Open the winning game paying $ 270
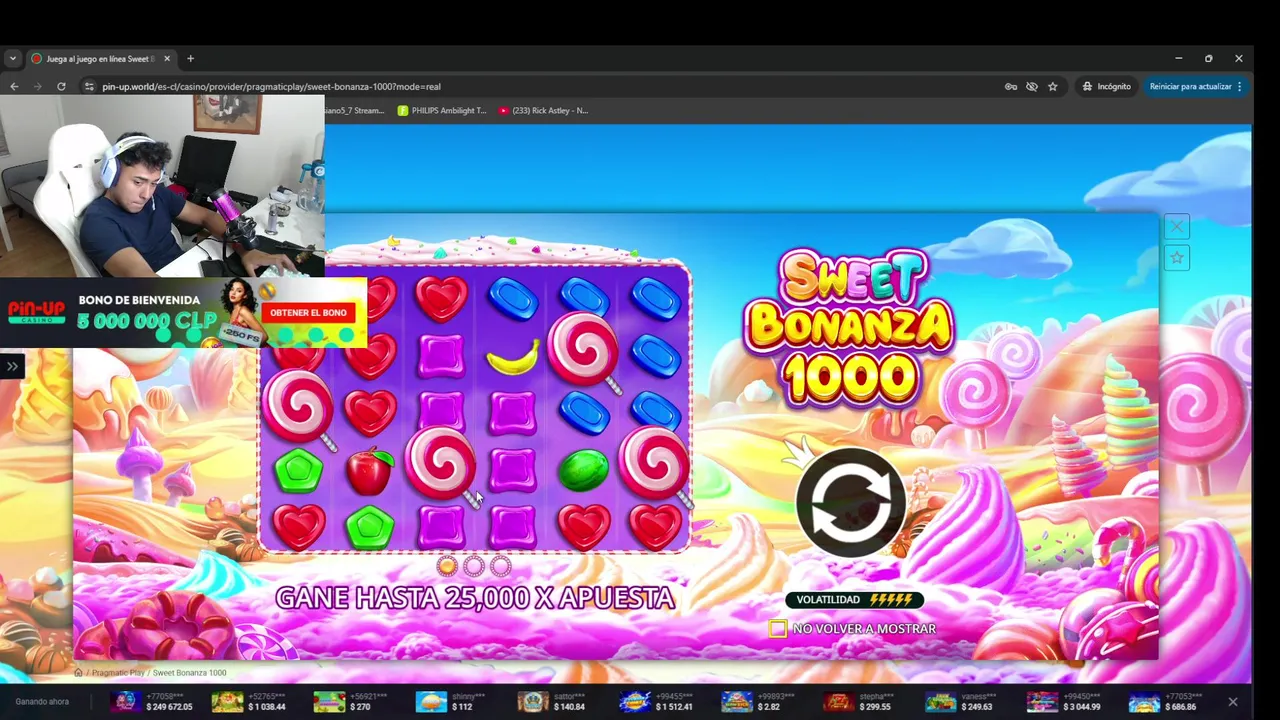1280x720 pixels. (x=351, y=702)
